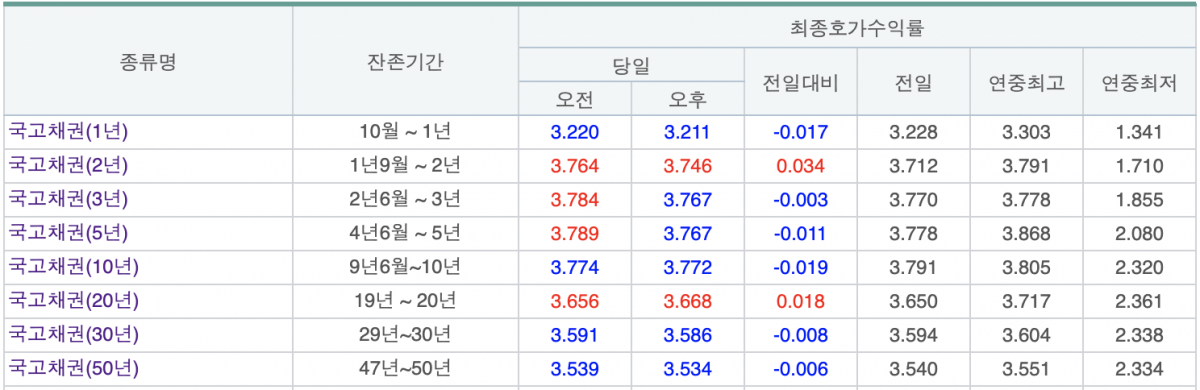Viewport: 1200px width, 390px height.
Task: Click the yearly low 1.341
Action: coord(1139,131)
